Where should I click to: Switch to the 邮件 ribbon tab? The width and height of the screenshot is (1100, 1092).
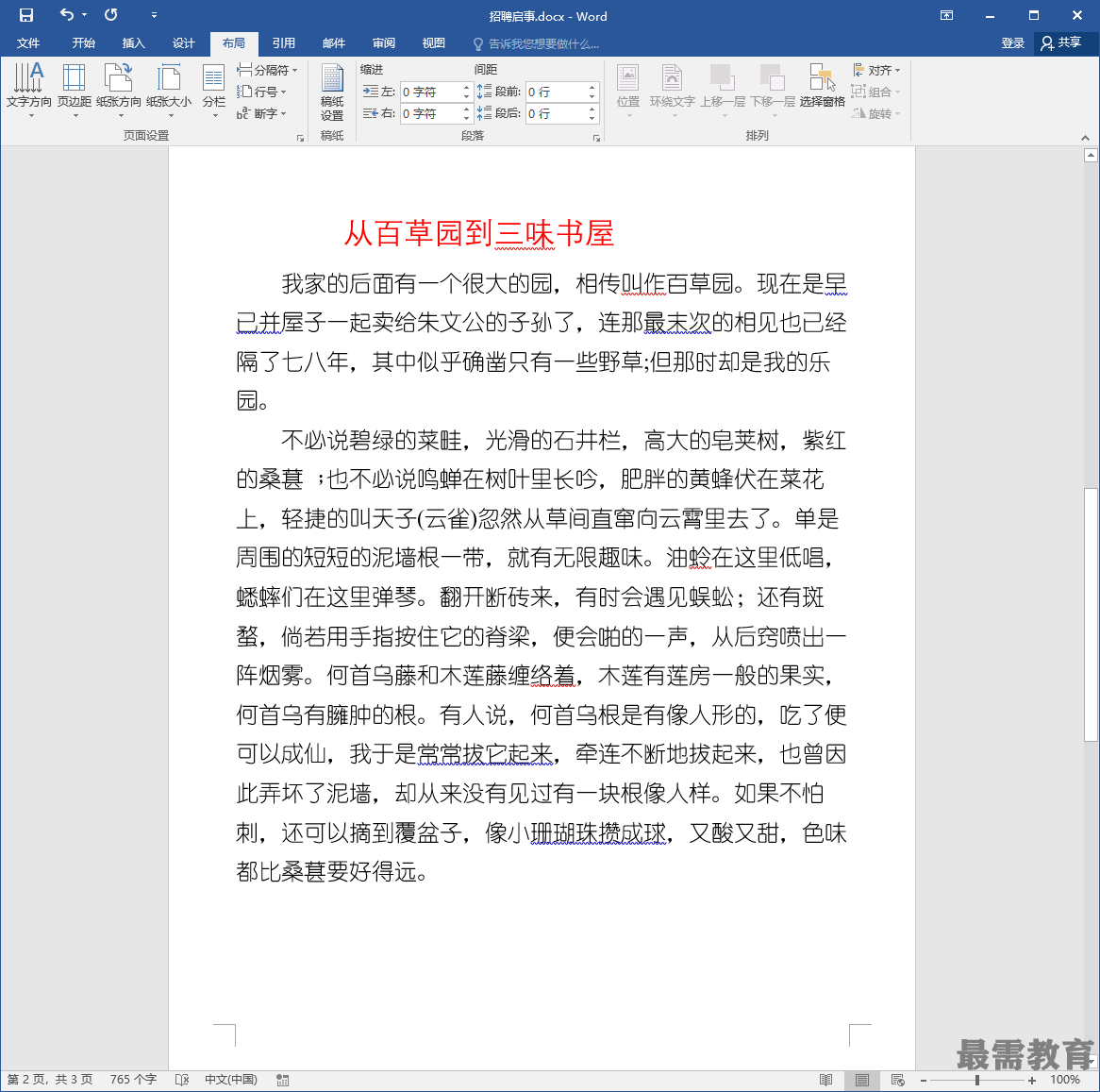point(334,42)
